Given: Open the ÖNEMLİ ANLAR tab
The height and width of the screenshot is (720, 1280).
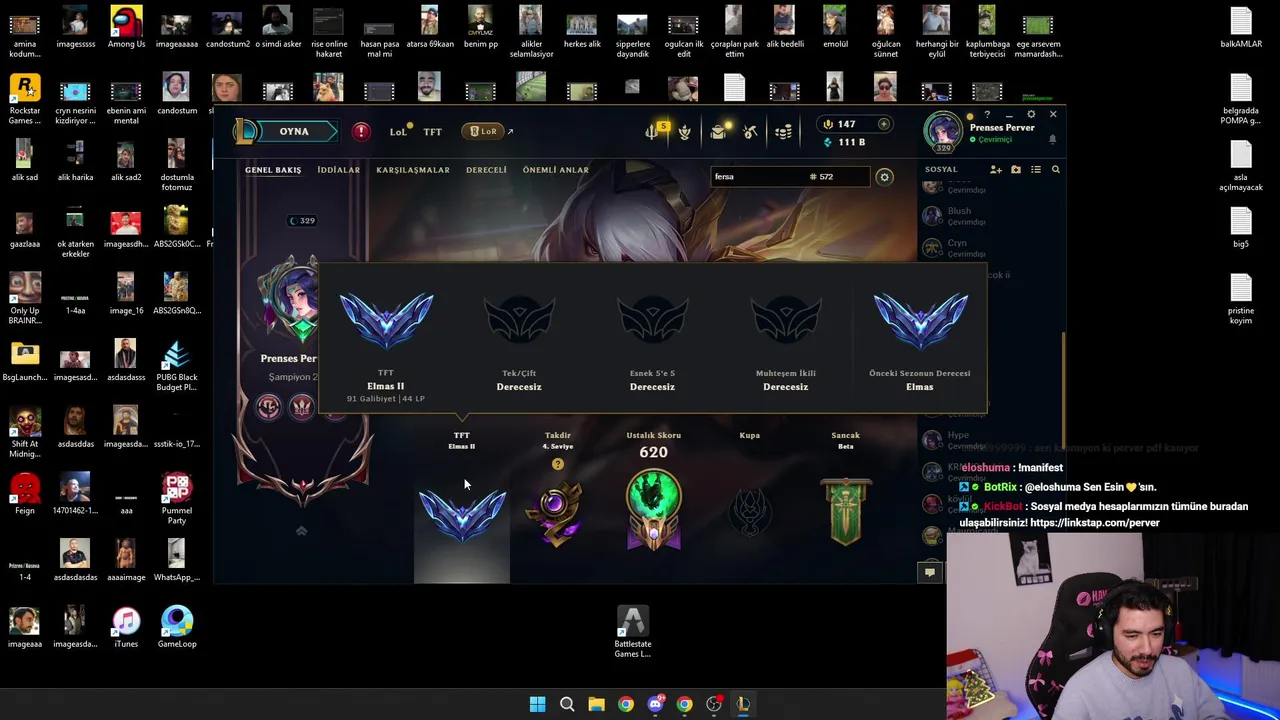Looking at the screenshot, I should point(555,170).
